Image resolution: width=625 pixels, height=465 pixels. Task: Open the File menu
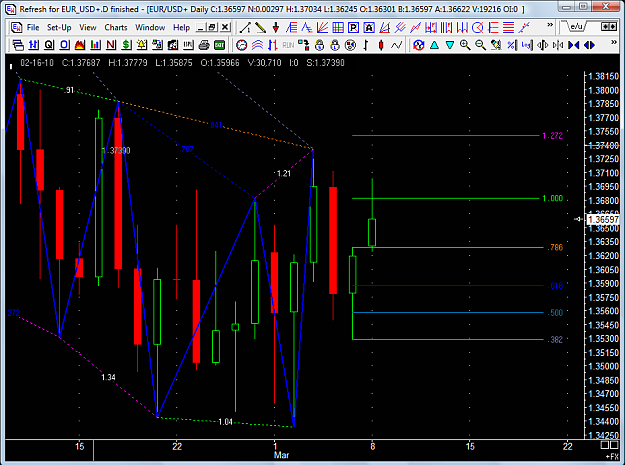click(x=33, y=27)
